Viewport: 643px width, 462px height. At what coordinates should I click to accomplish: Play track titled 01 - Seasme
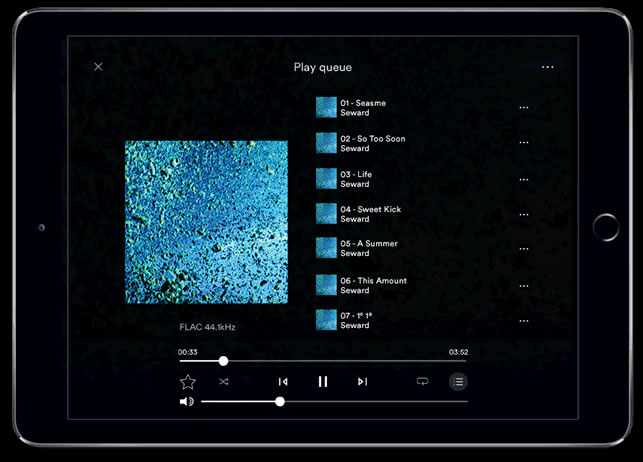[x=363, y=103]
